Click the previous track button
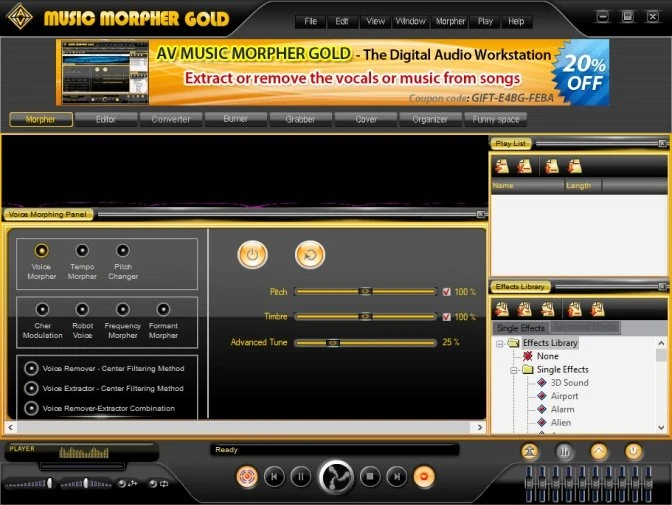 (274, 476)
